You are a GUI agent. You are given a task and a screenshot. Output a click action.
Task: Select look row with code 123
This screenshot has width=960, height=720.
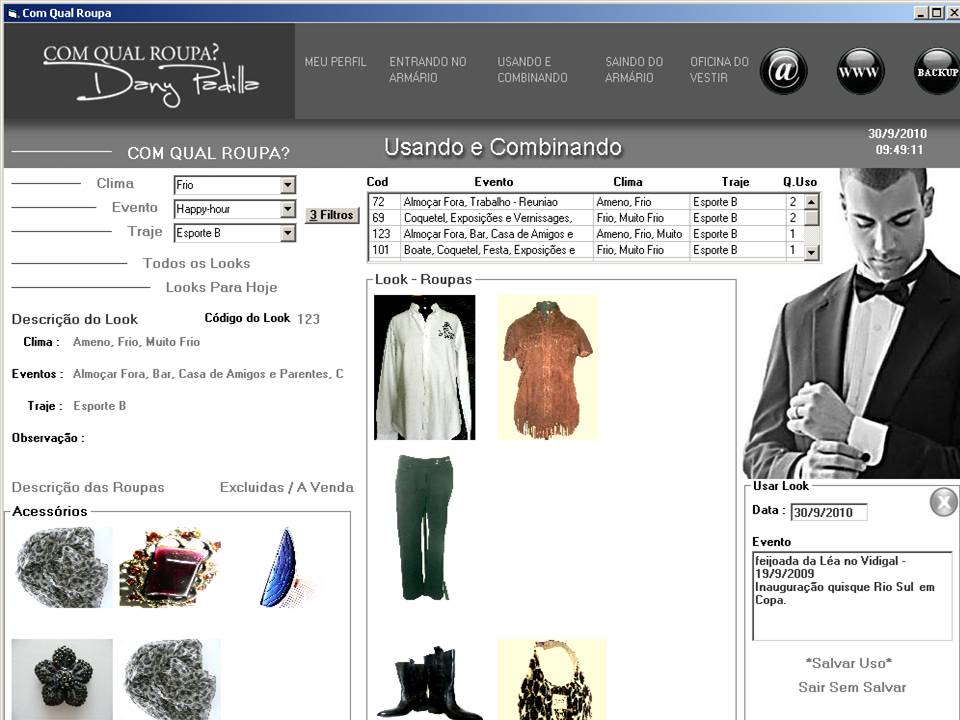[x=586, y=234]
